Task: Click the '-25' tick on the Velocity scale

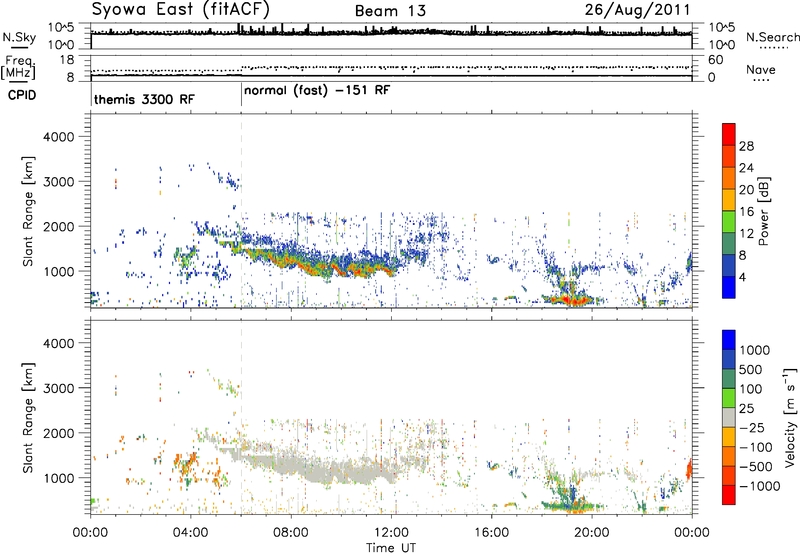Action: pyautogui.click(x=752, y=428)
